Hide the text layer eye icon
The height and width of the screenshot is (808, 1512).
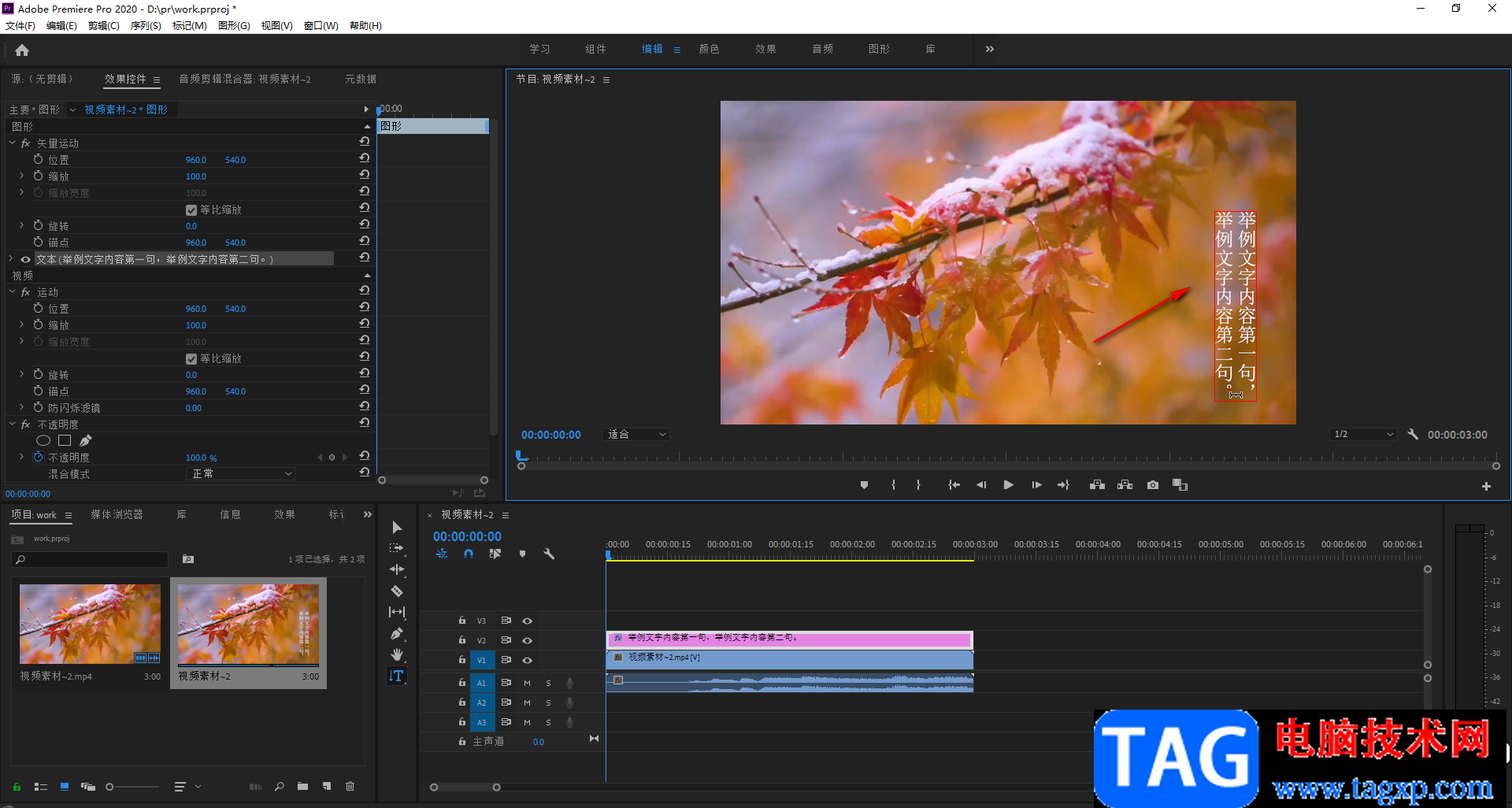pos(25,259)
